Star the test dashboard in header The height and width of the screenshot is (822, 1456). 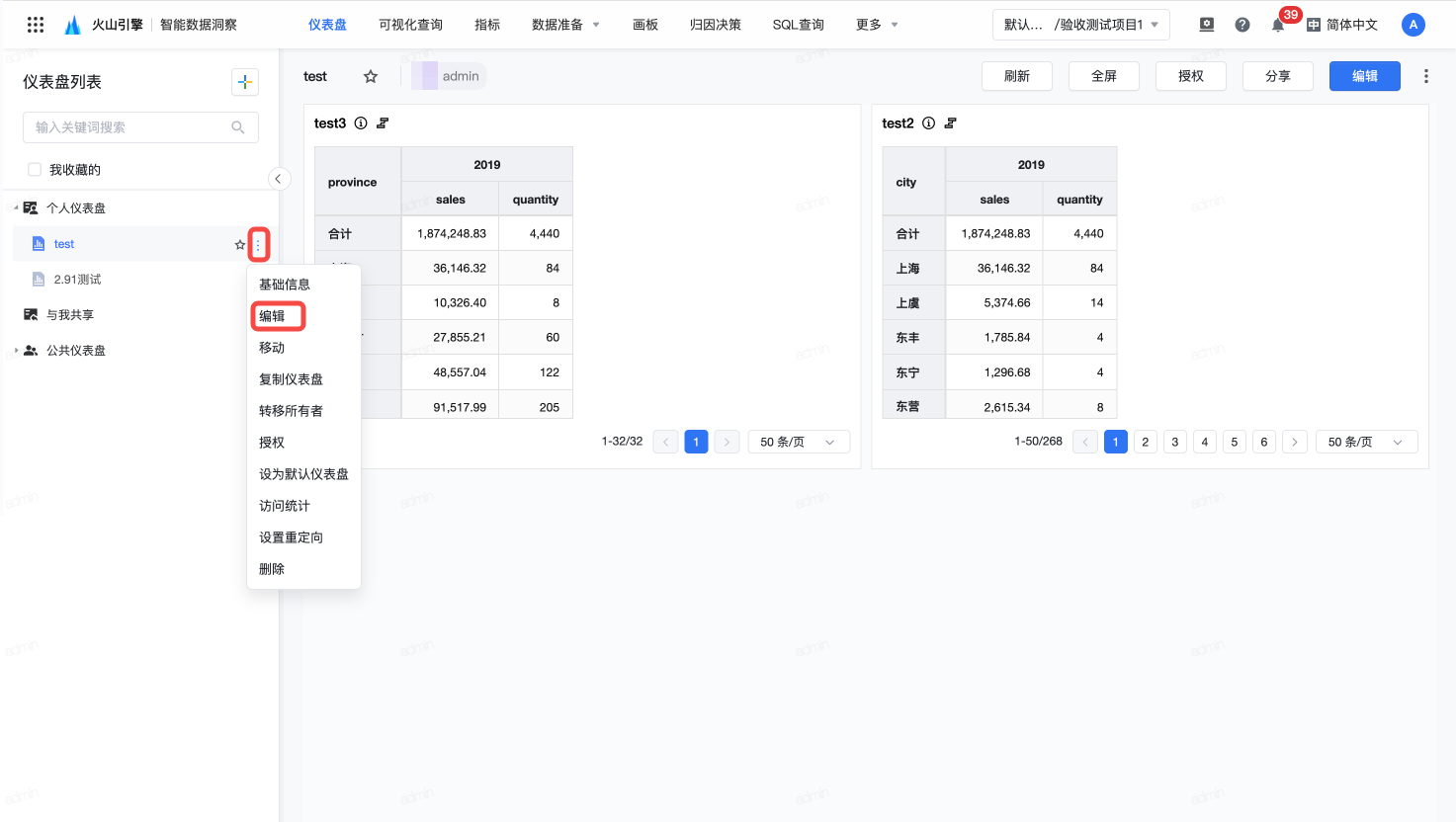point(371,76)
